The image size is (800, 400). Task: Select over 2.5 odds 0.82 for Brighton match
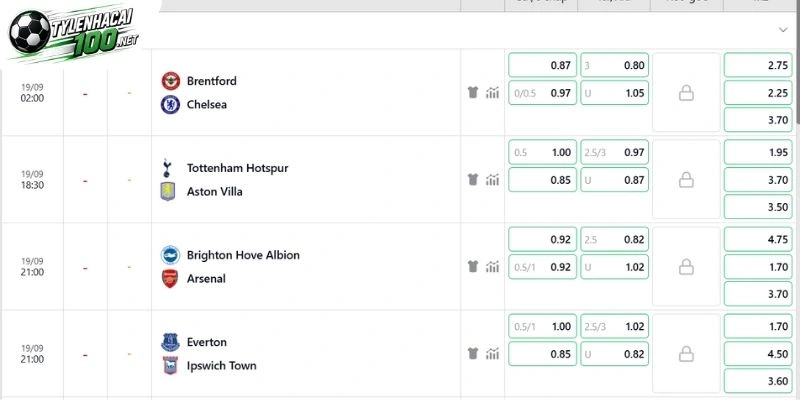click(x=615, y=239)
